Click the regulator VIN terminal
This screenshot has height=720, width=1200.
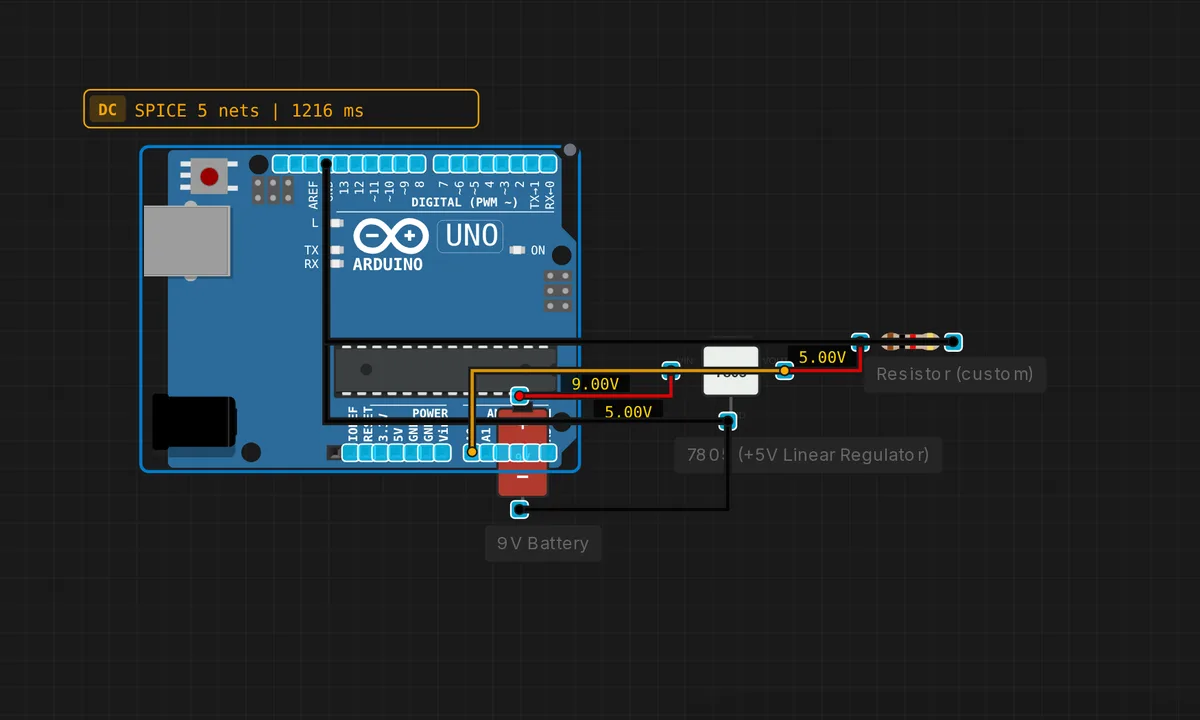672,371
